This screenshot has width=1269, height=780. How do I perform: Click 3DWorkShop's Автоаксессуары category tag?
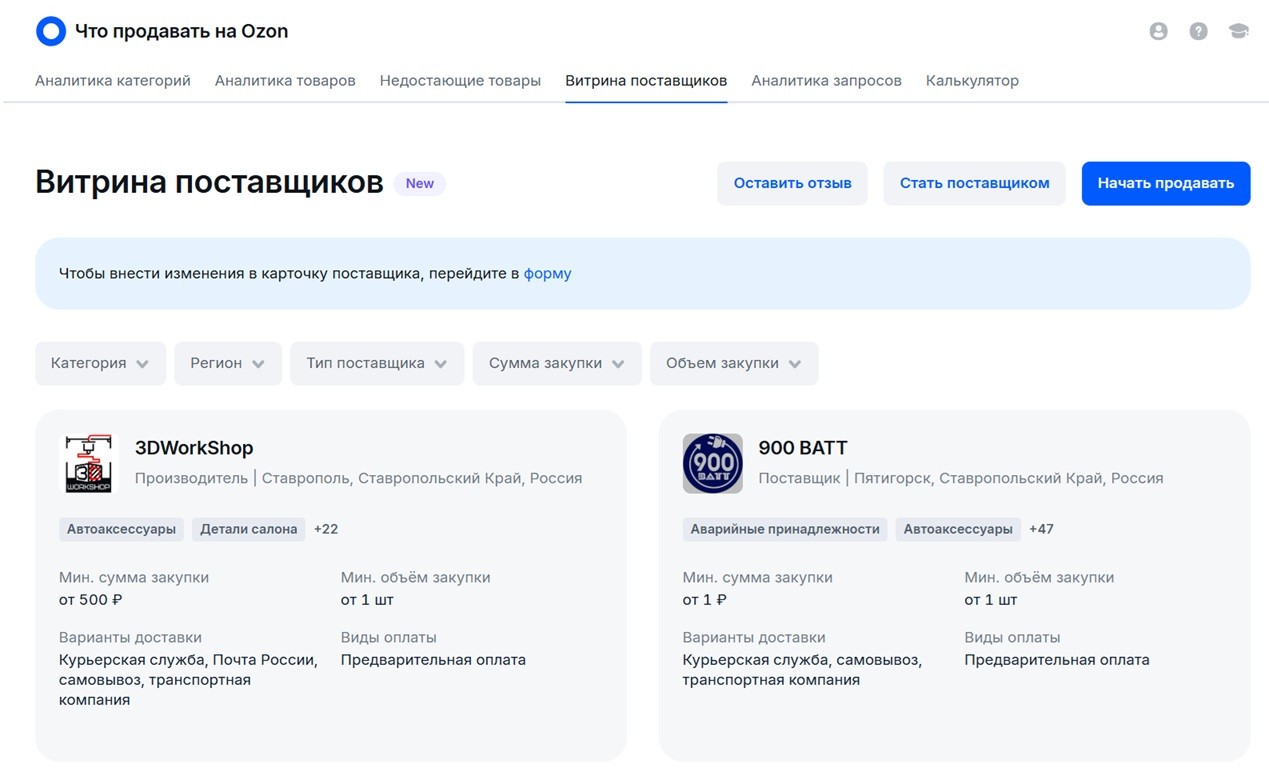pos(121,529)
